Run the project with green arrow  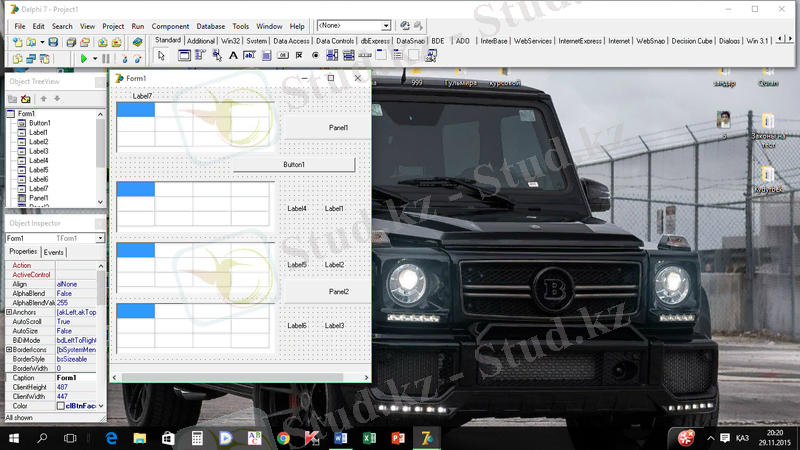(x=84, y=59)
